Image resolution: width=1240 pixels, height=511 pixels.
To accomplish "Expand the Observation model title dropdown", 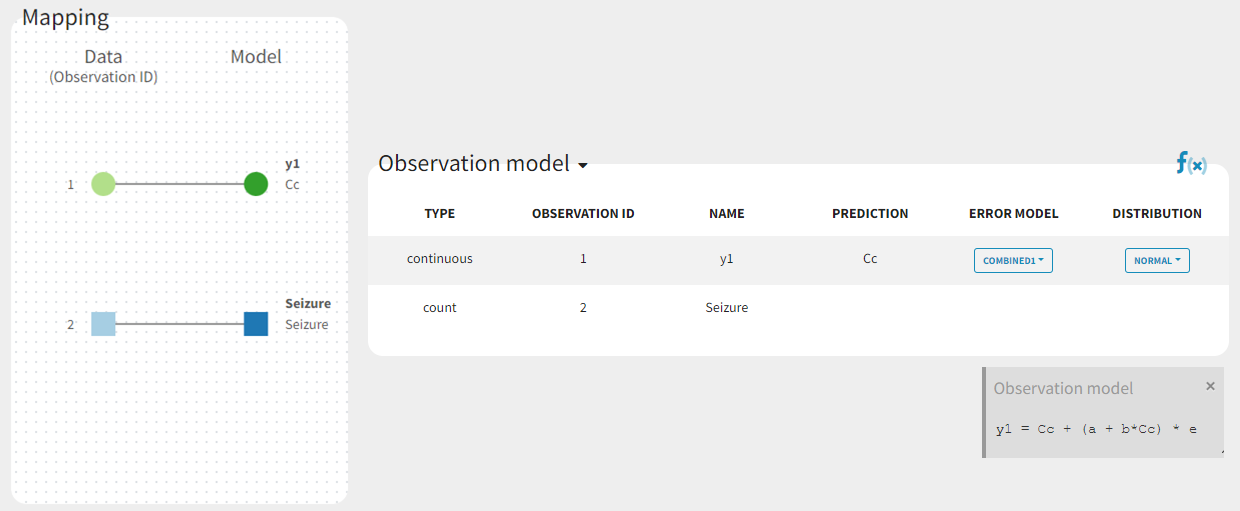I will coord(582,165).
